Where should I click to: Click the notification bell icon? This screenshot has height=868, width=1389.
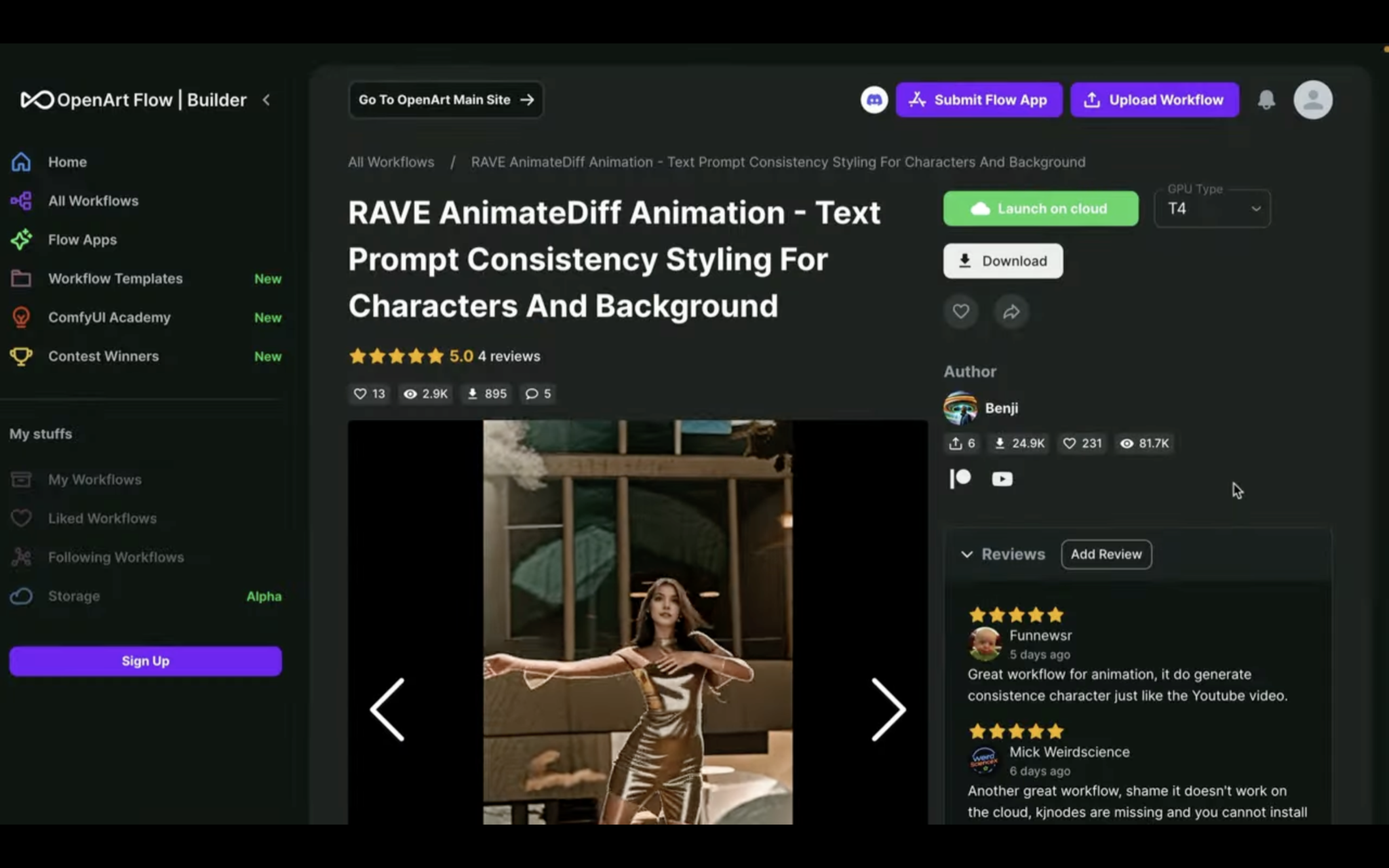[x=1267, y=100]
